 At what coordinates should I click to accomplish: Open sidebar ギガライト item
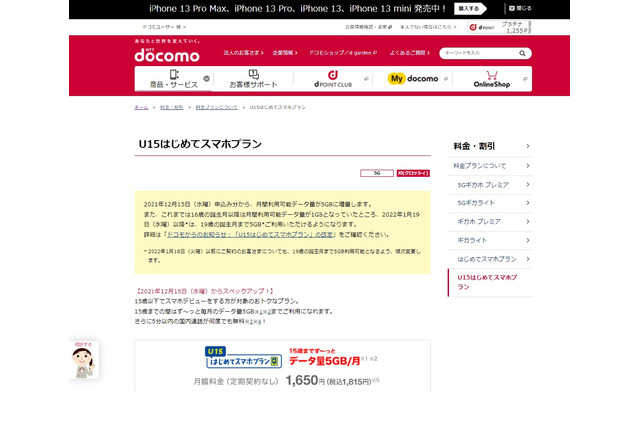(490, 240)
